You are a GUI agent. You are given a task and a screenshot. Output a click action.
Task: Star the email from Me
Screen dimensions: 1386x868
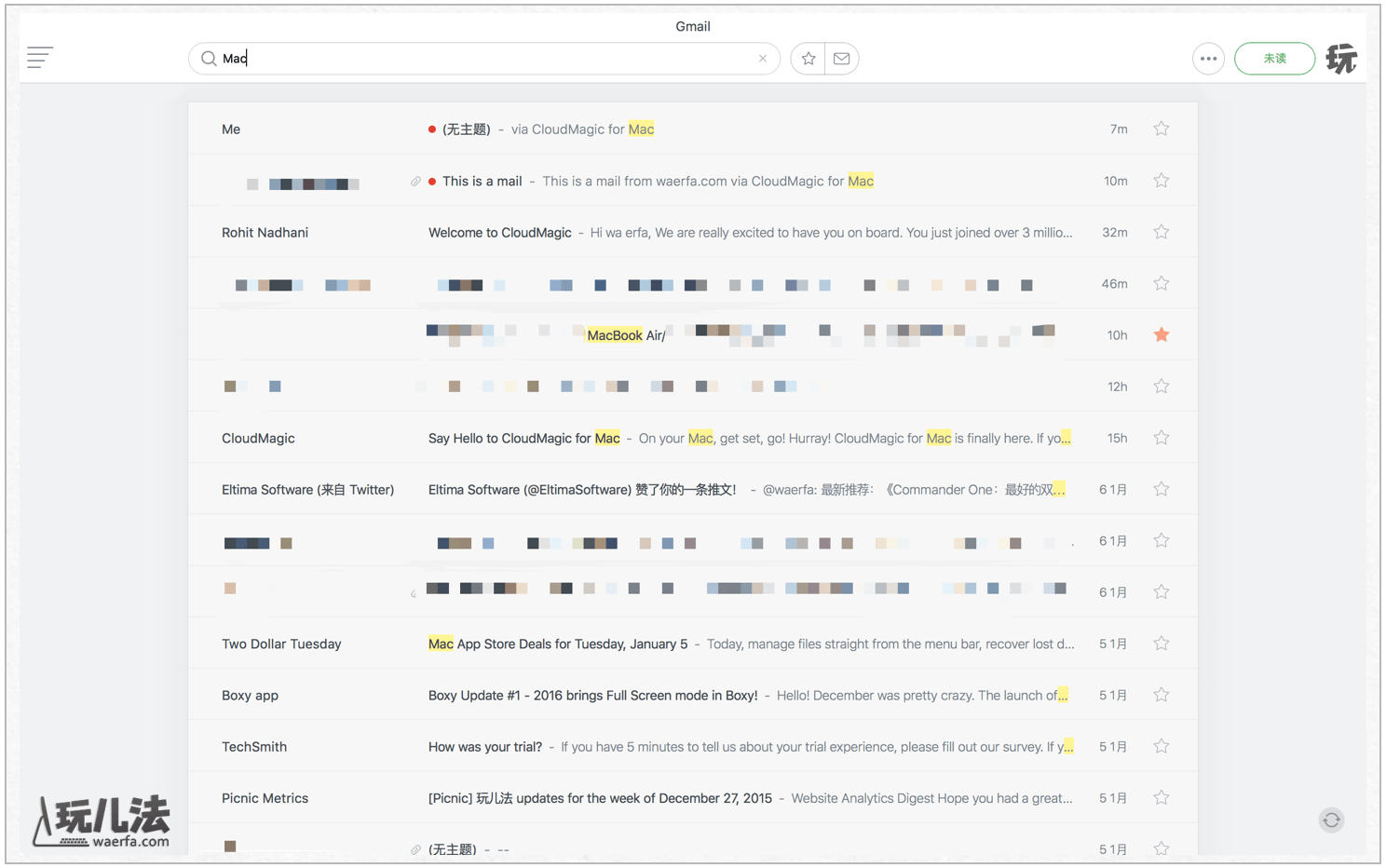click(1161, 129)
